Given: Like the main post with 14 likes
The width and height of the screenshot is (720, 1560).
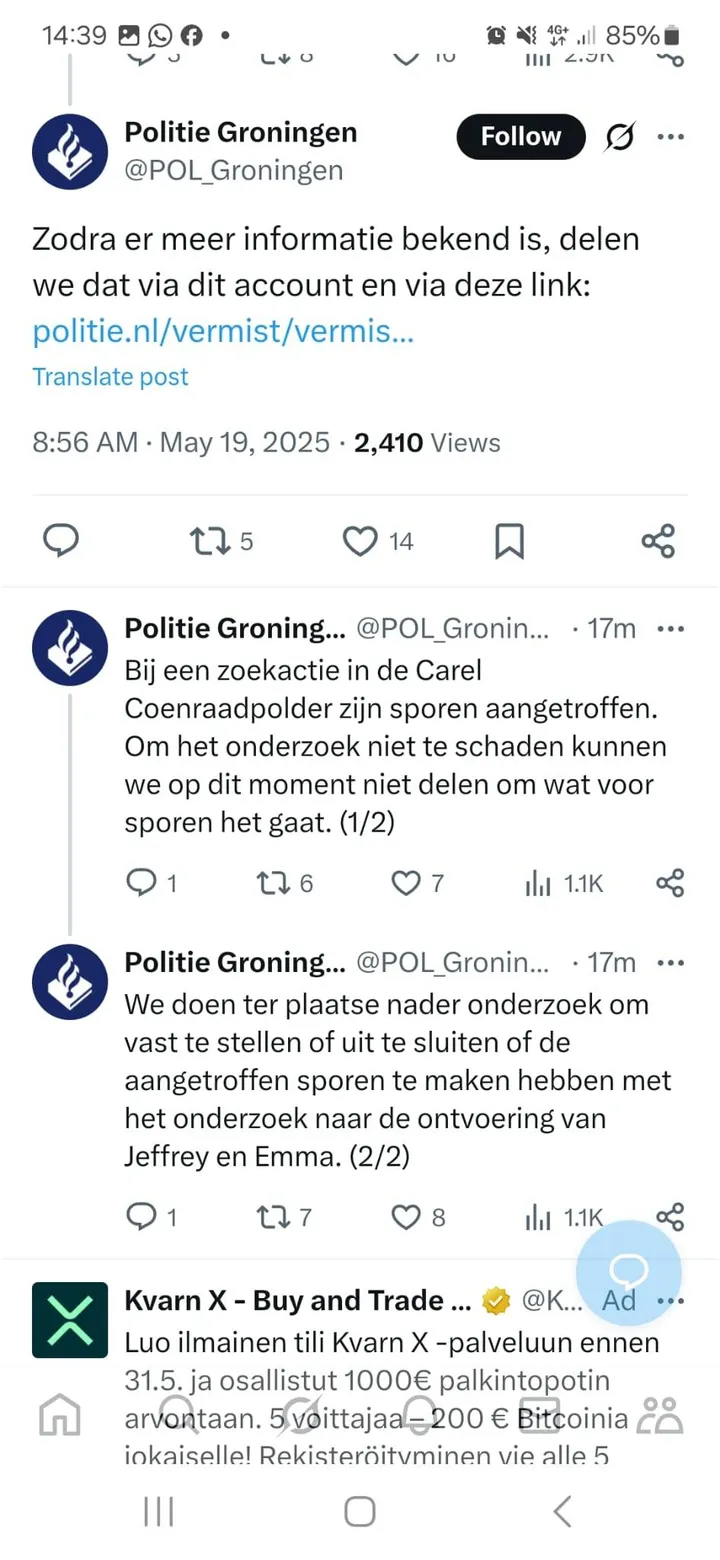Looking at the screenshot, I should (x=360, y=541).
